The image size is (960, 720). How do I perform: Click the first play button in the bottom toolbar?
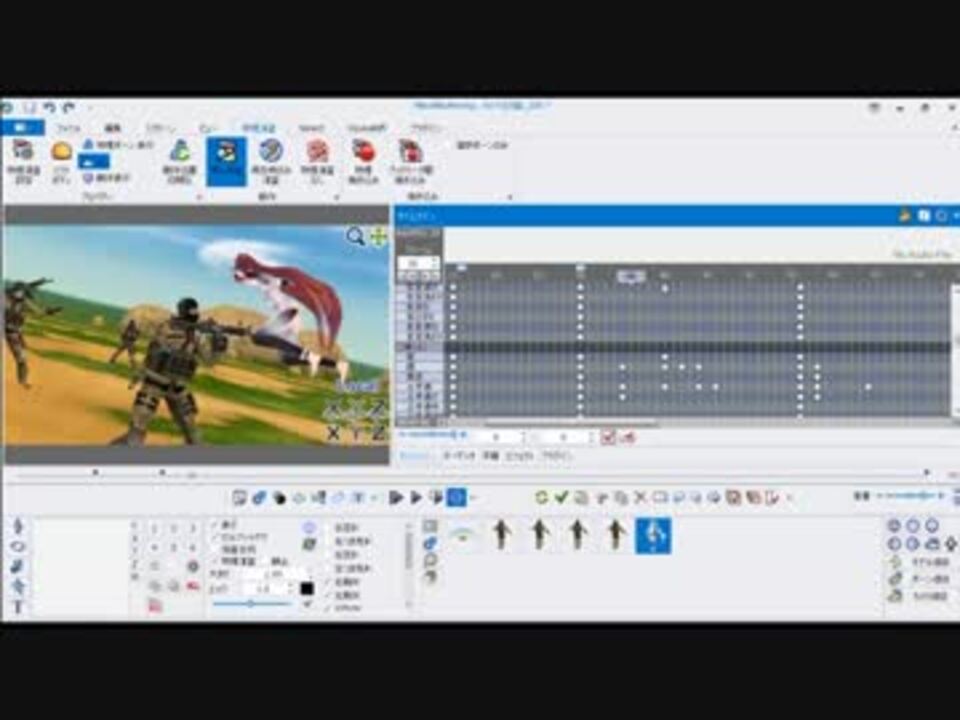[396, 497]
